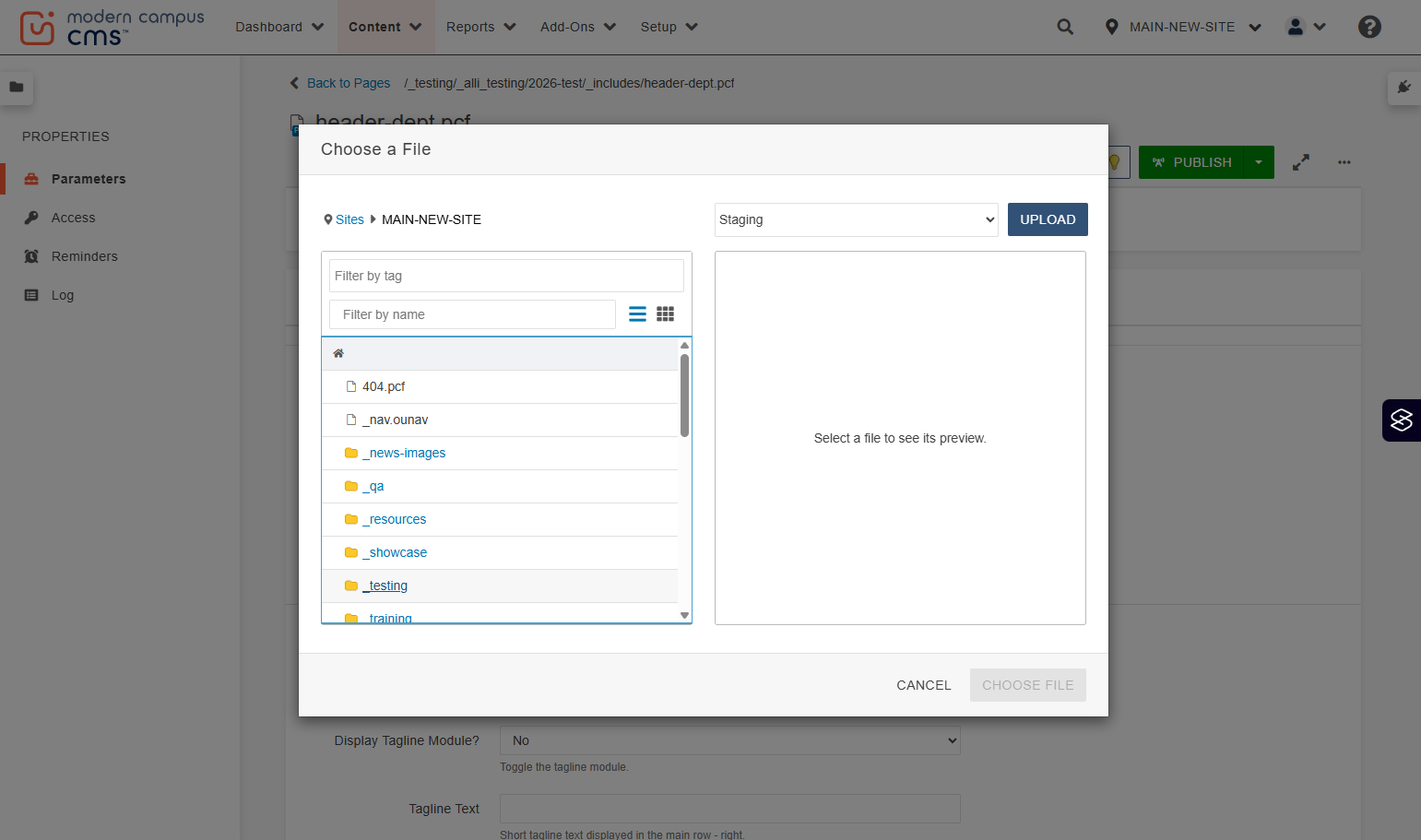Open the Help question mark icon
Image resolution: width=1421 pixels, height=840 pixels.
(x=1369, y=27)
